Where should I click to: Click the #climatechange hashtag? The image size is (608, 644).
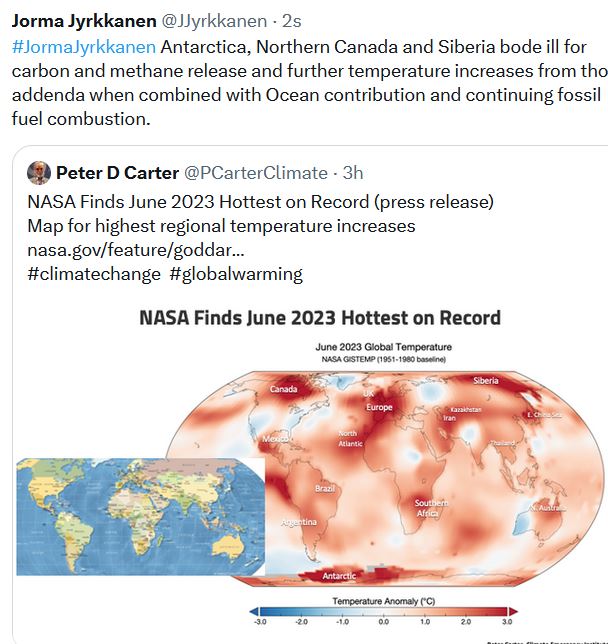coord(94,274)
